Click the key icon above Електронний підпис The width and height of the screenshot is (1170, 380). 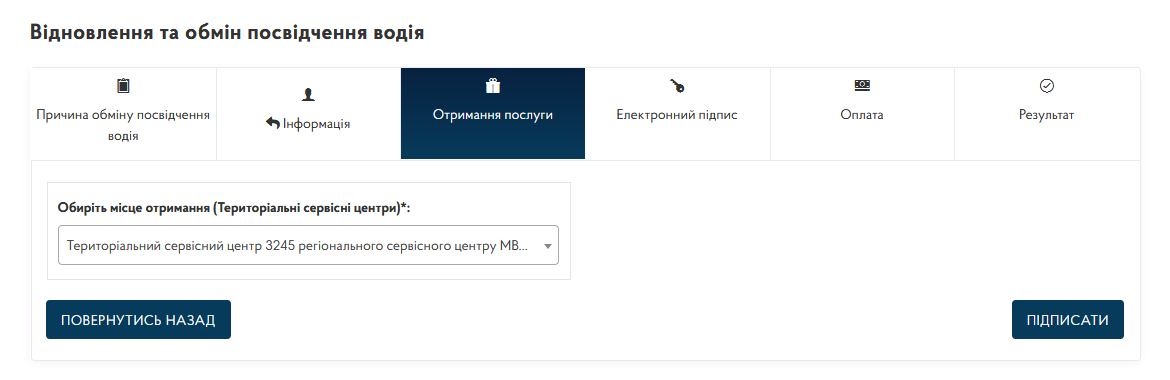[677, 86]
